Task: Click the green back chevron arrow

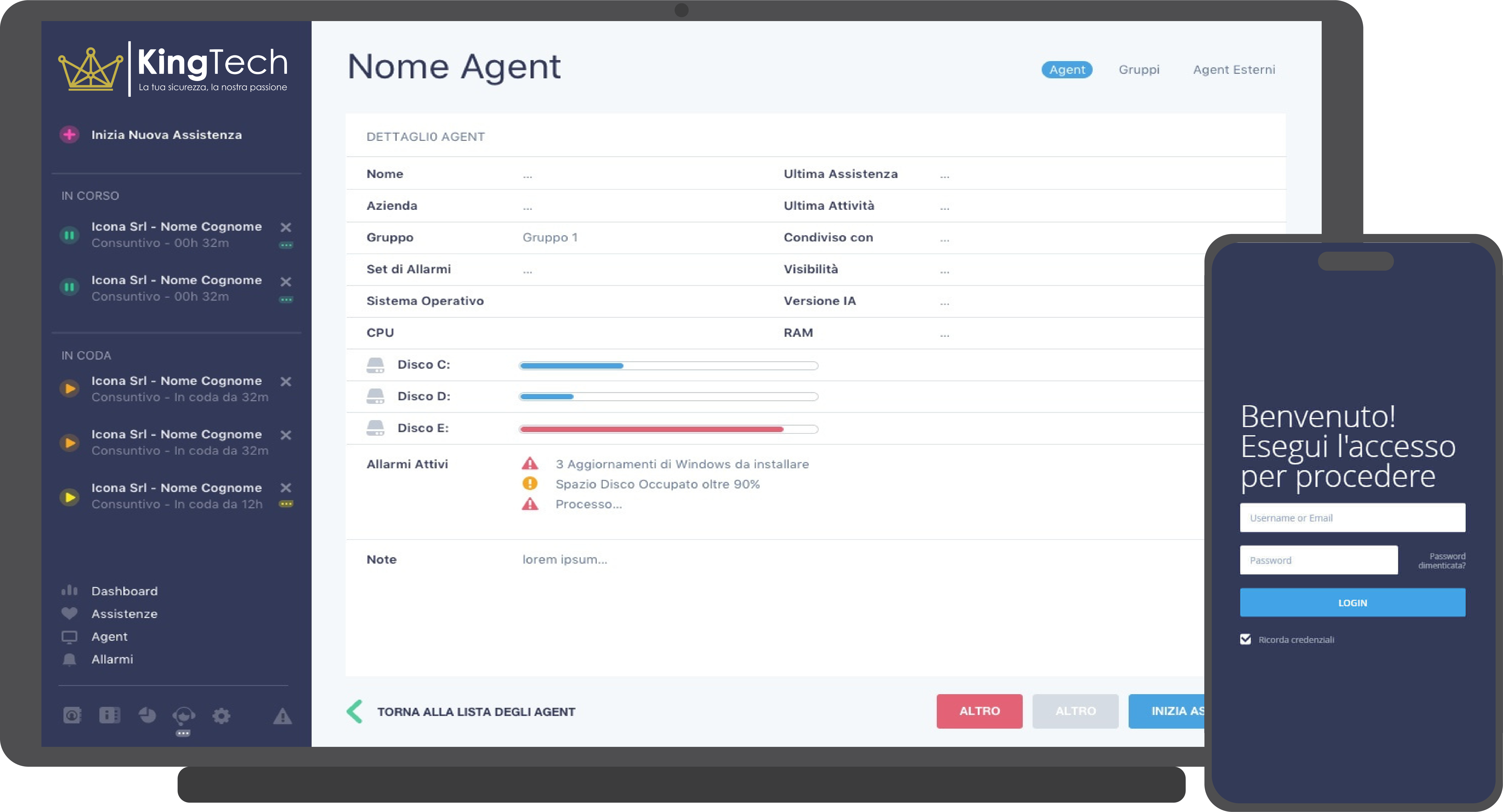Action: (x=355, y=711)
